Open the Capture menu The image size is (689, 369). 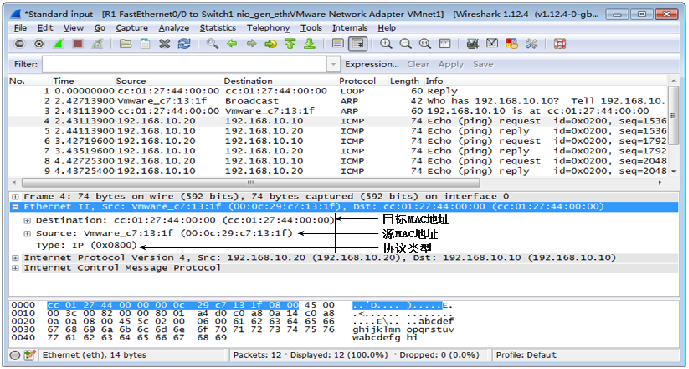pyautogui.click(x=132, y=28)
